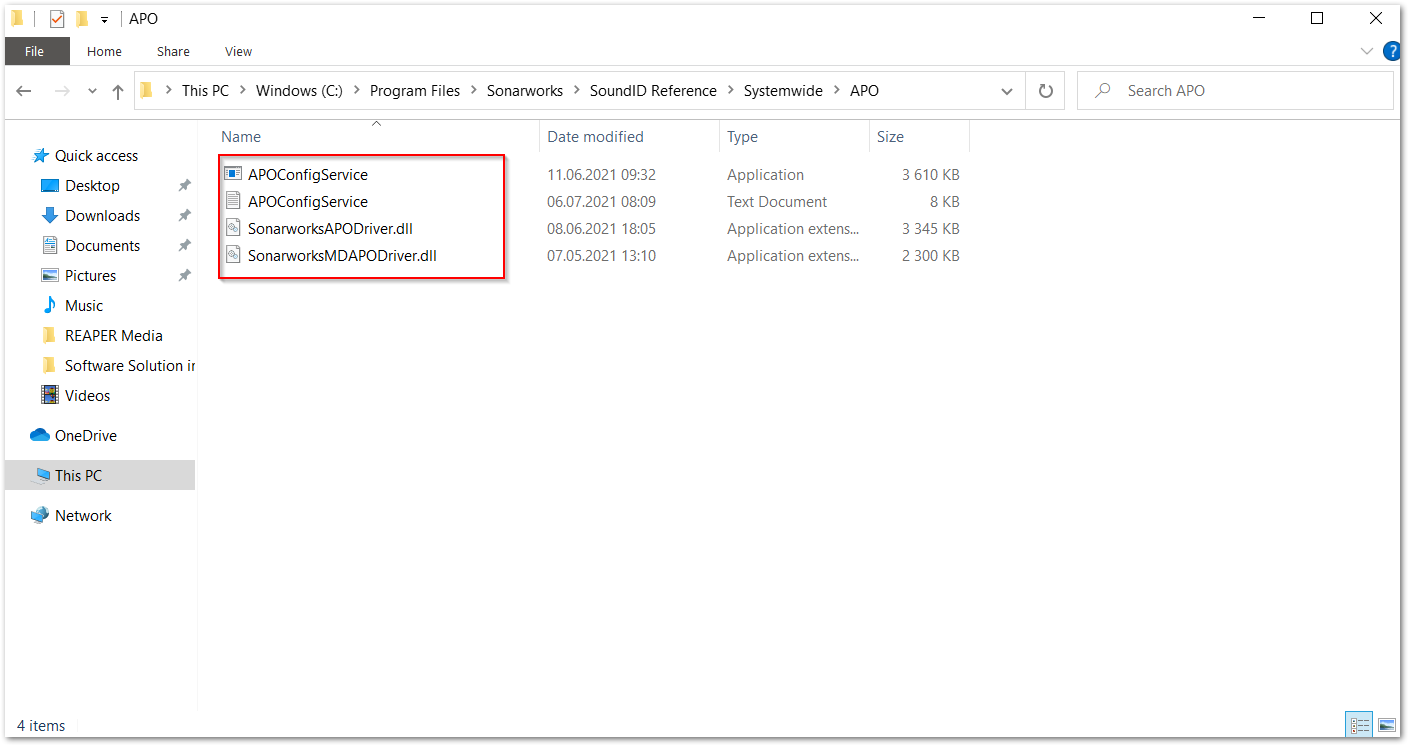Screen dimensions: 1409x746
Task: Open Desktop in navigation pane
Action: pos(92,186)
